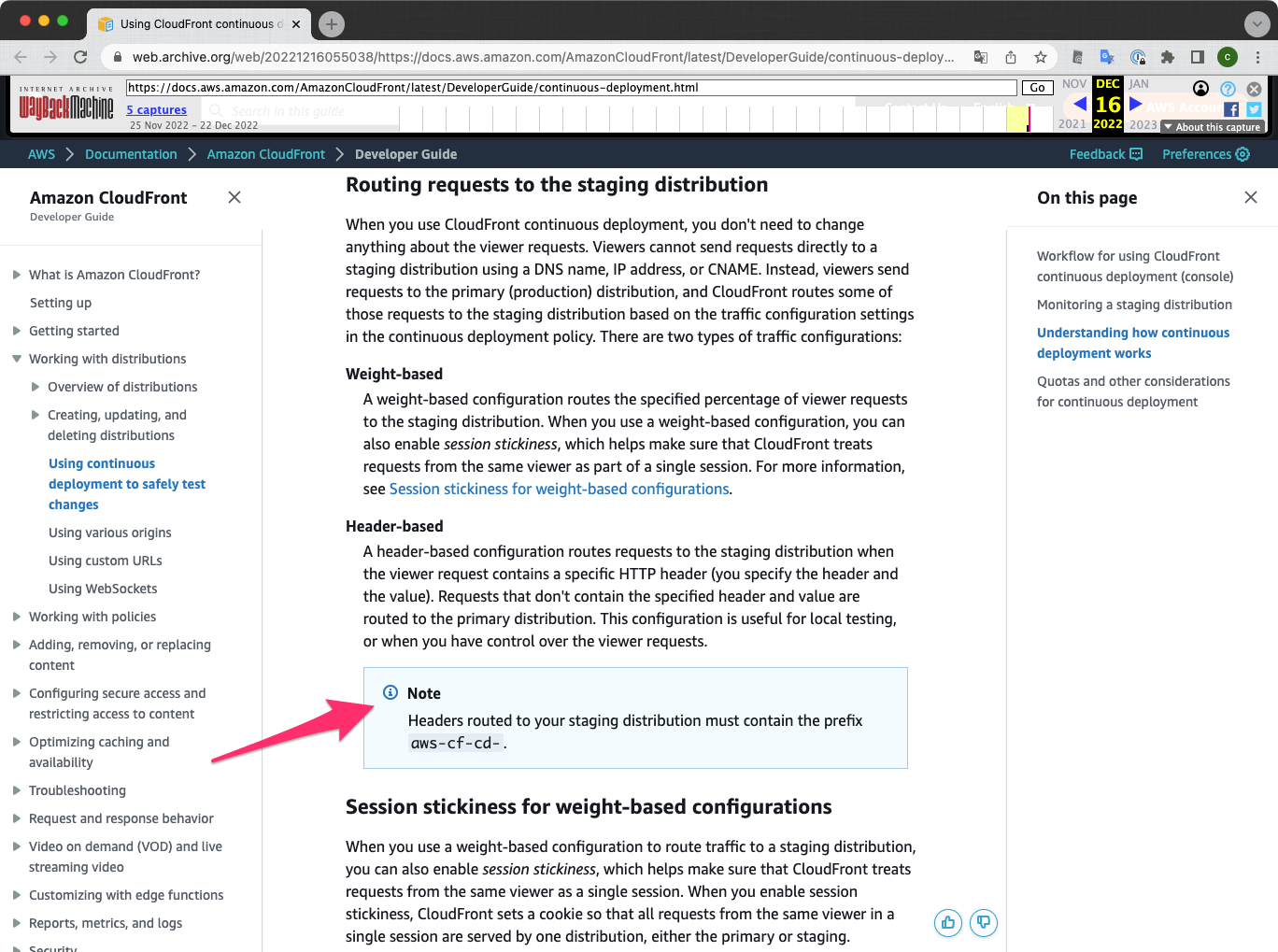1278x952 pixels.
Task: Close the On this page panel
Action: [x=1251, y=197]
